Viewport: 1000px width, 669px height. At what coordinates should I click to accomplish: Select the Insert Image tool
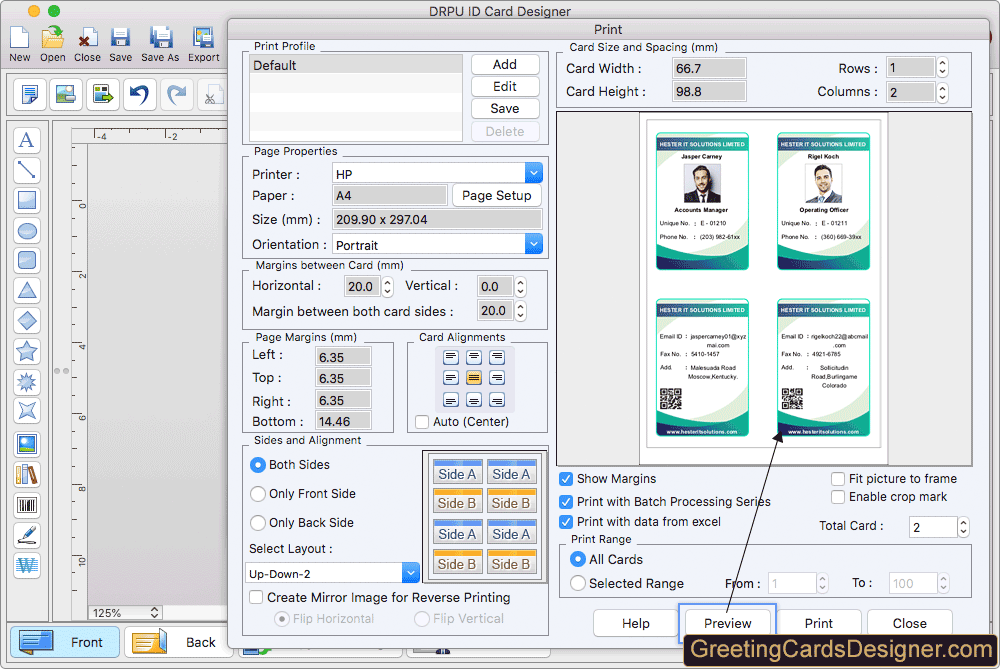click(x=27, y=444)
